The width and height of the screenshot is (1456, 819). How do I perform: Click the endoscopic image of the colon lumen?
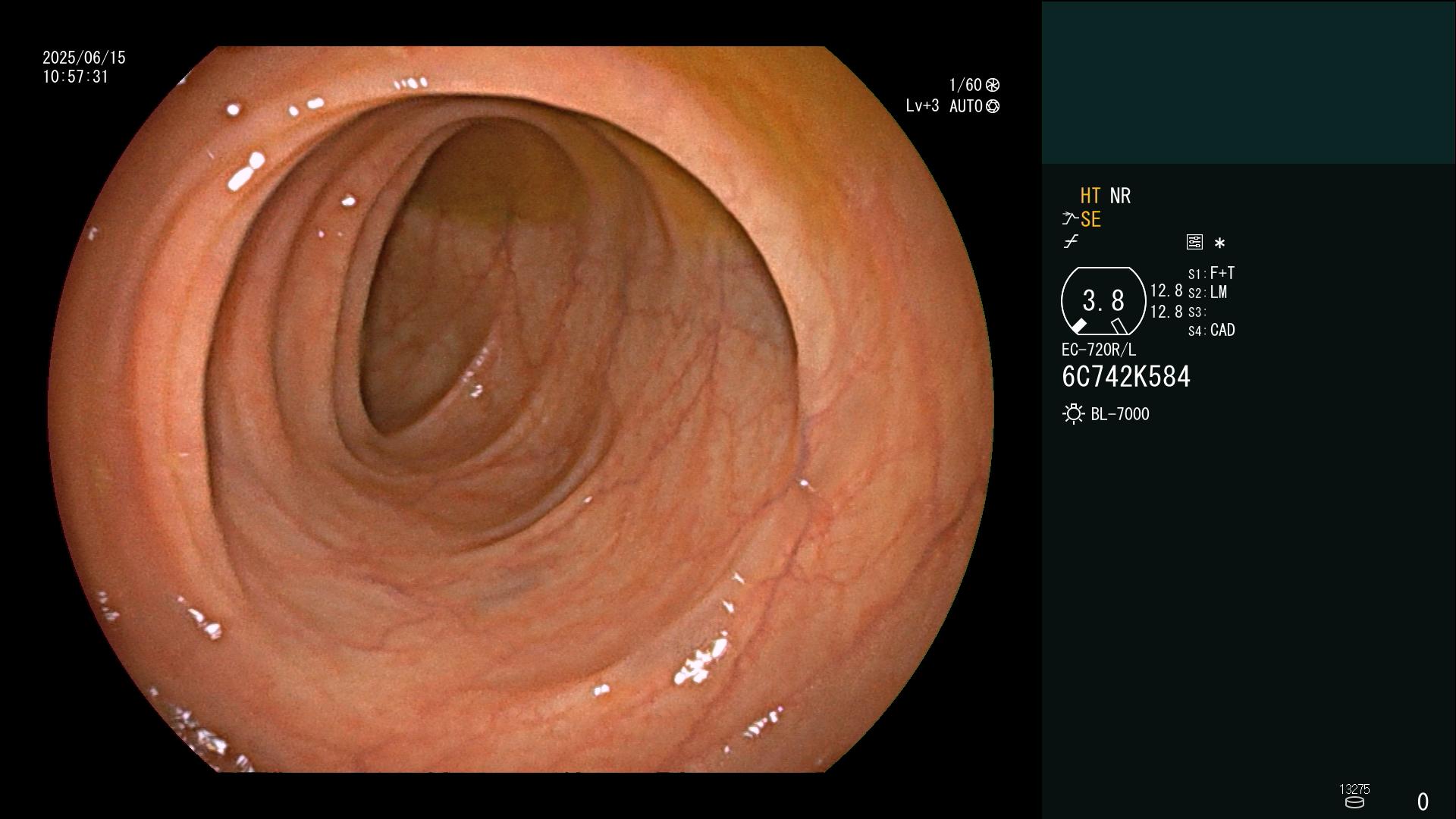tap(521, 409)
